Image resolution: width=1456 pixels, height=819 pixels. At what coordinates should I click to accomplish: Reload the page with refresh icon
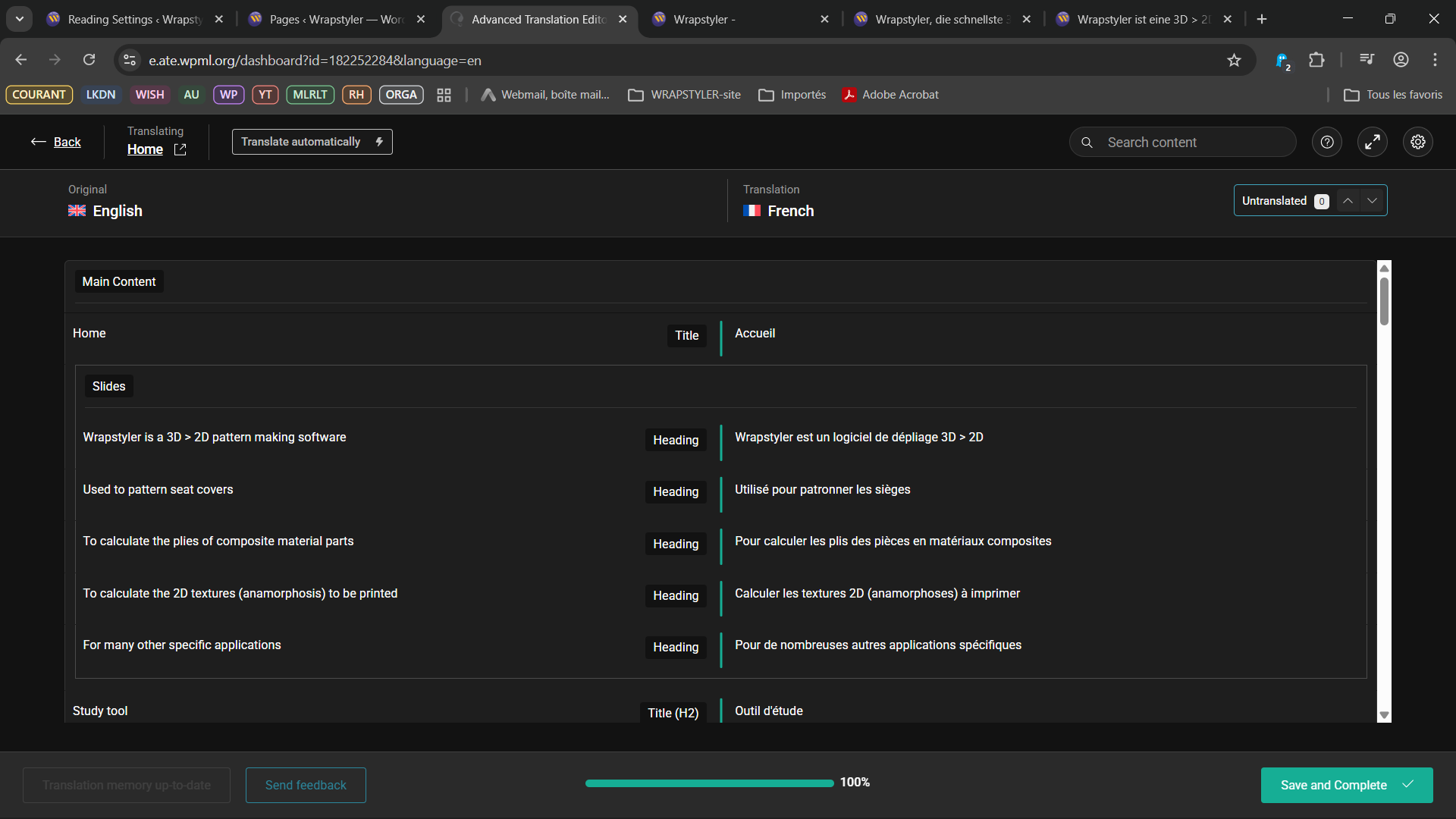tap(89, 60)
